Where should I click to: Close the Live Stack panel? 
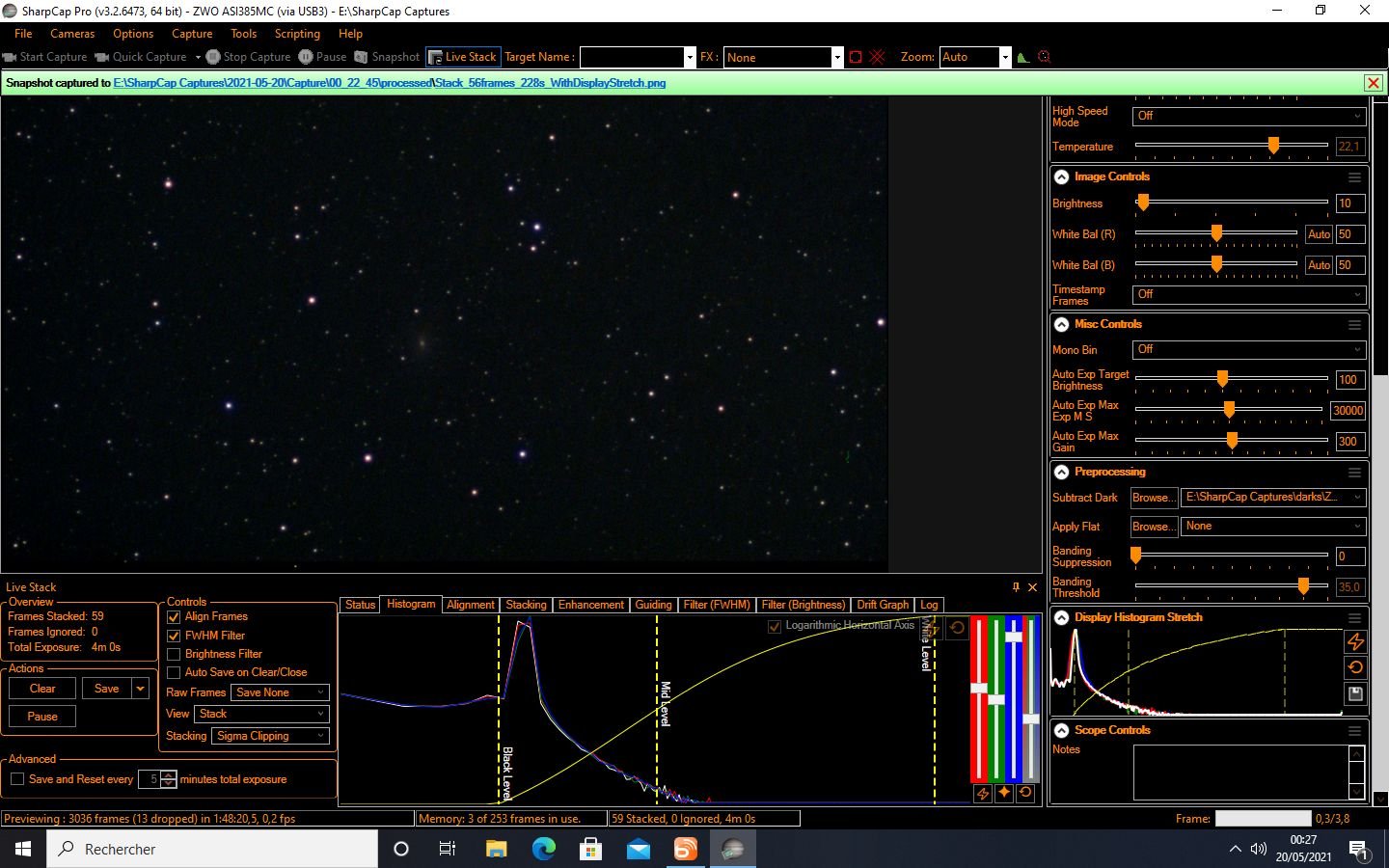(x=1032, y=586)
